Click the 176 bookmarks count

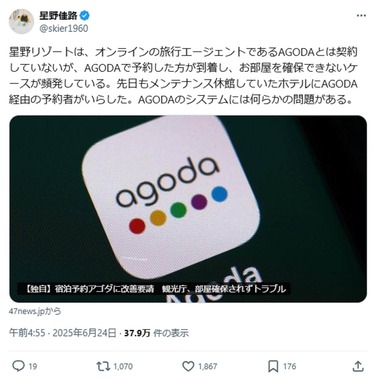(289, 366)
